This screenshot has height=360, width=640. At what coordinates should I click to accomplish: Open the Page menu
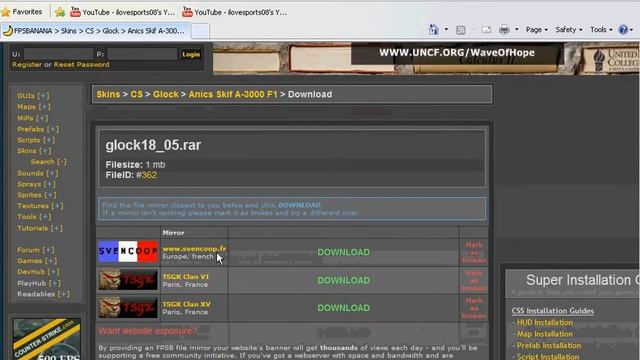click(536, 30)
